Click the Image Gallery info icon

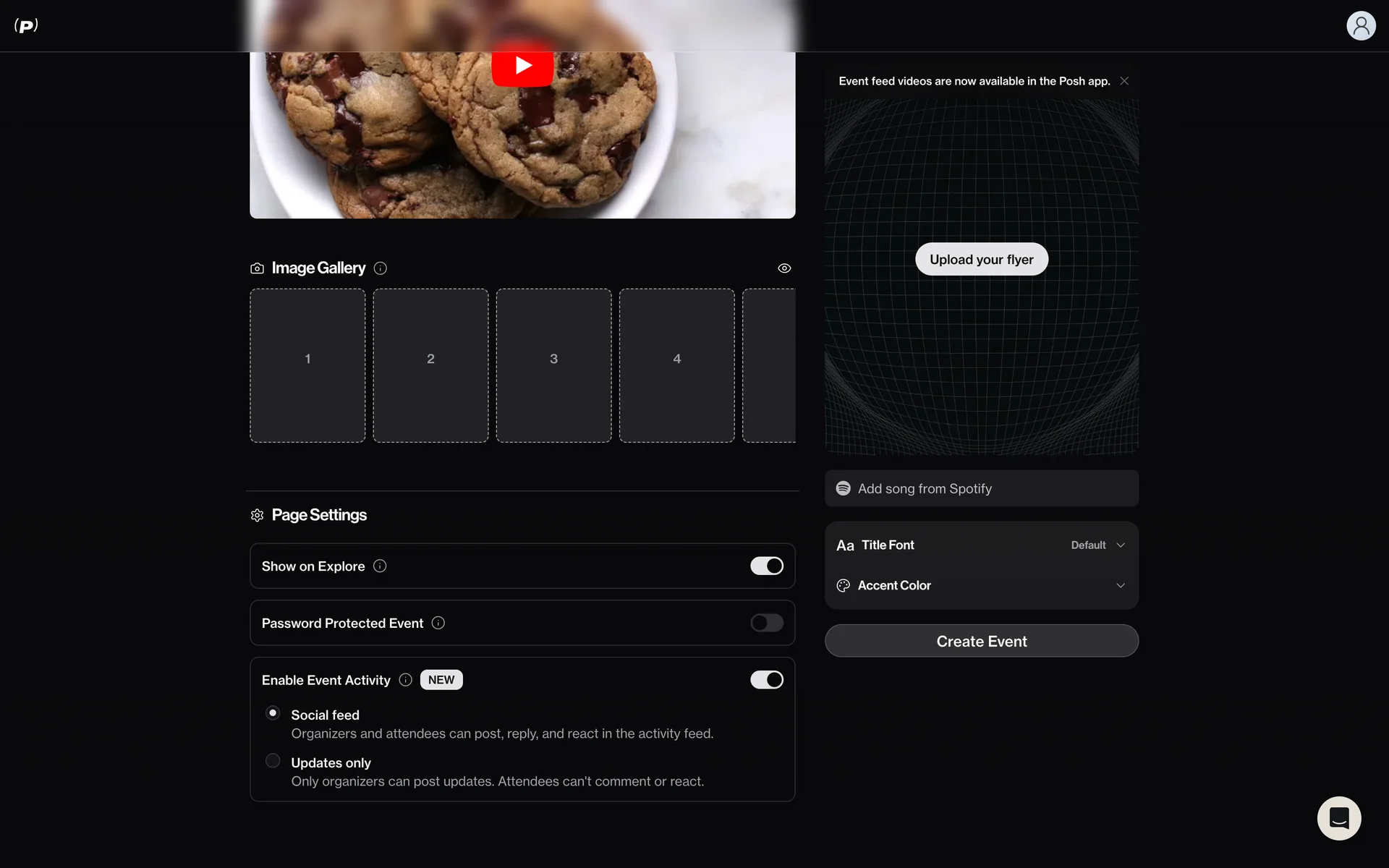coord(381,268)
